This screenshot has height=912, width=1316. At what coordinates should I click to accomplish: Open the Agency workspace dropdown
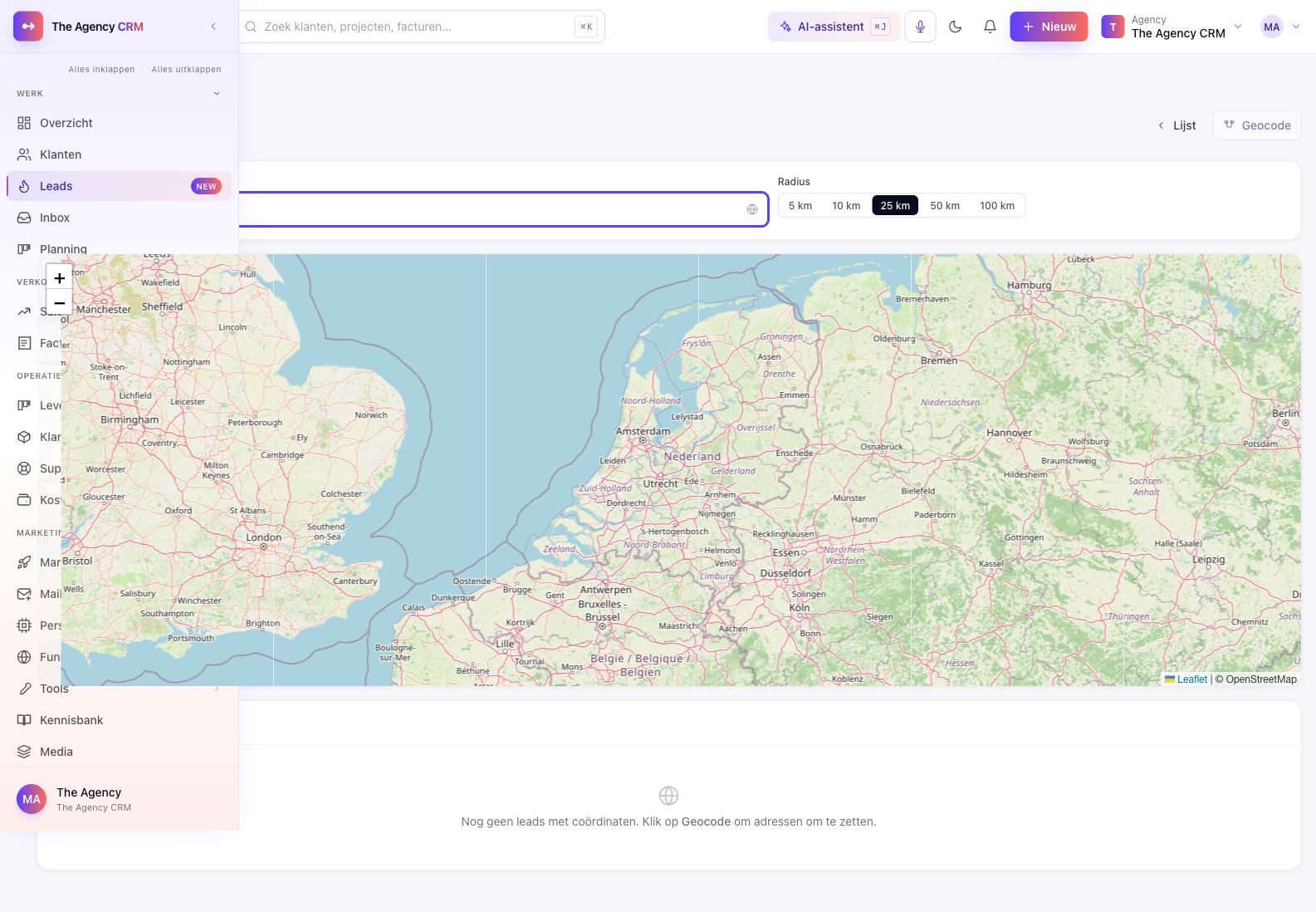coord(1172,27)
